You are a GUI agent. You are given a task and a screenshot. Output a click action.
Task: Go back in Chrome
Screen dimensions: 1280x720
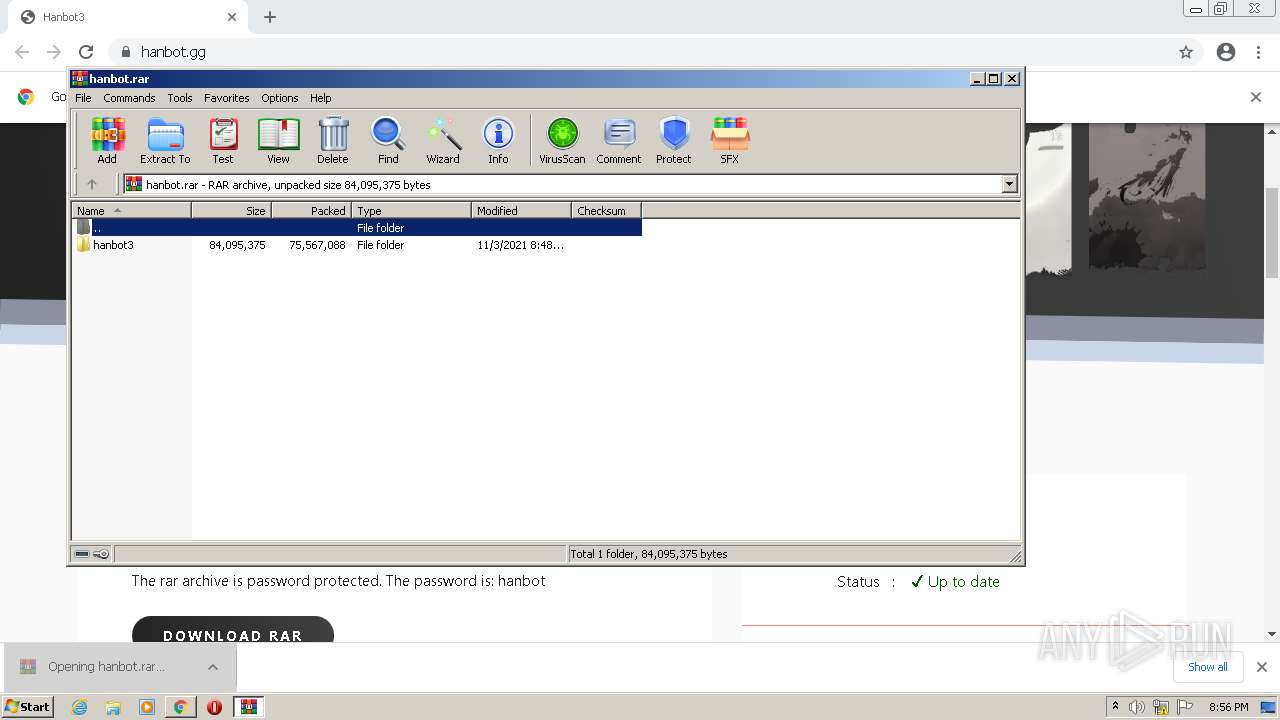click(22, 52)
